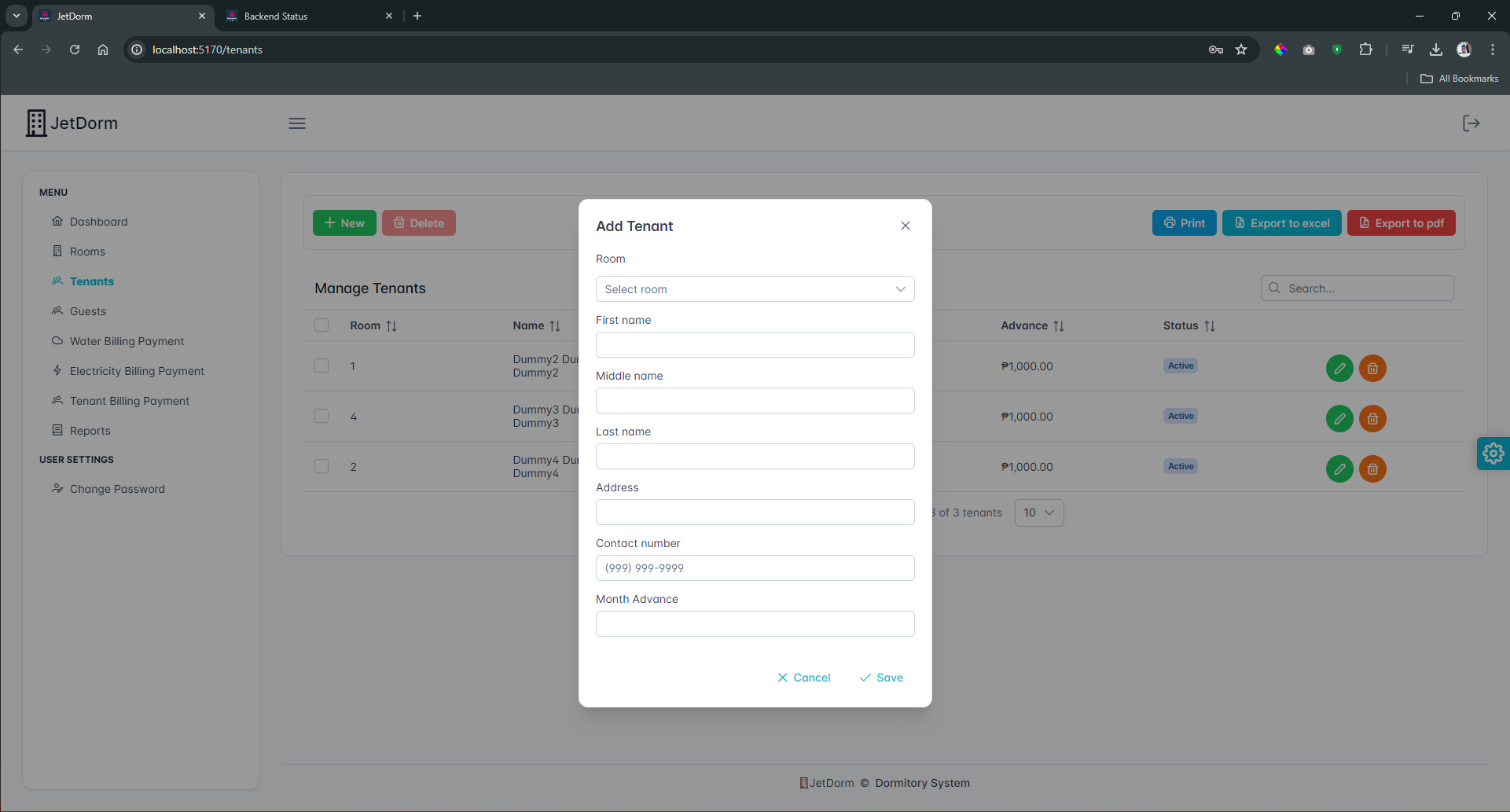Check the row for room 2
This screenshot has width=1510, height=812.
pyautogui.click(x=321, y=466)
